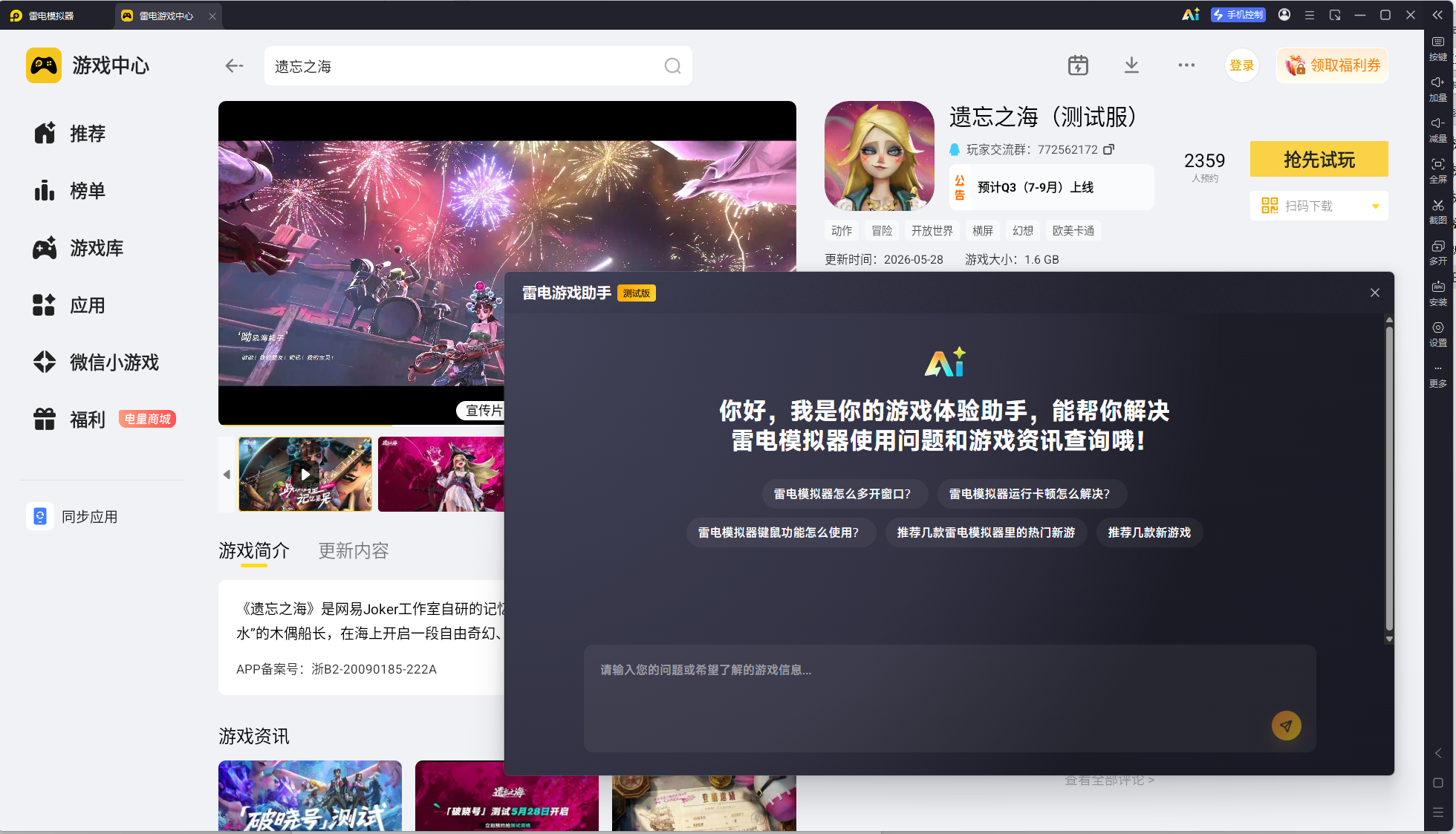Click 安装 APK install icon
Viewport: 1456px width, 834px height.
click(1438, 294)
